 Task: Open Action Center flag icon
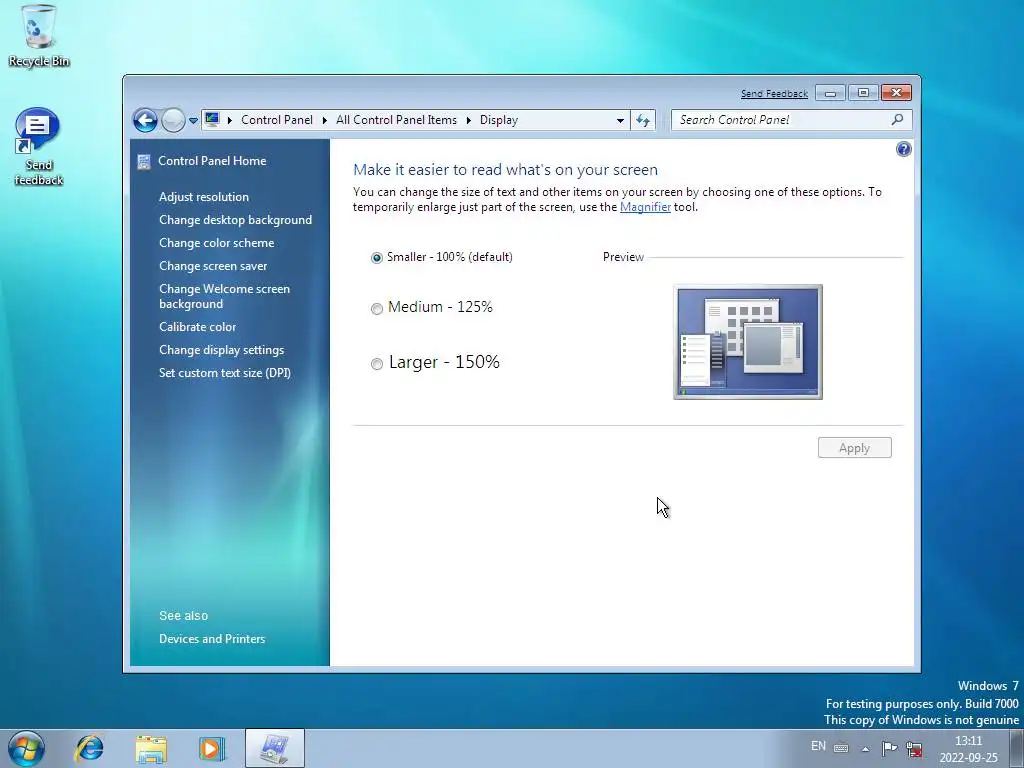[889, 748]
